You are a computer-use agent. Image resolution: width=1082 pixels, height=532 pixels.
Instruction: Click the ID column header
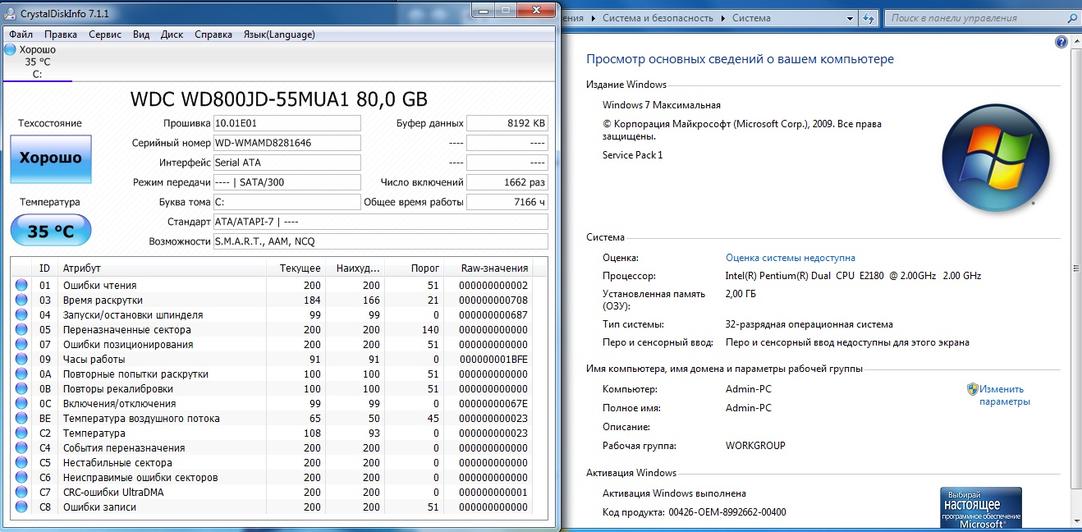coord(45,268)
